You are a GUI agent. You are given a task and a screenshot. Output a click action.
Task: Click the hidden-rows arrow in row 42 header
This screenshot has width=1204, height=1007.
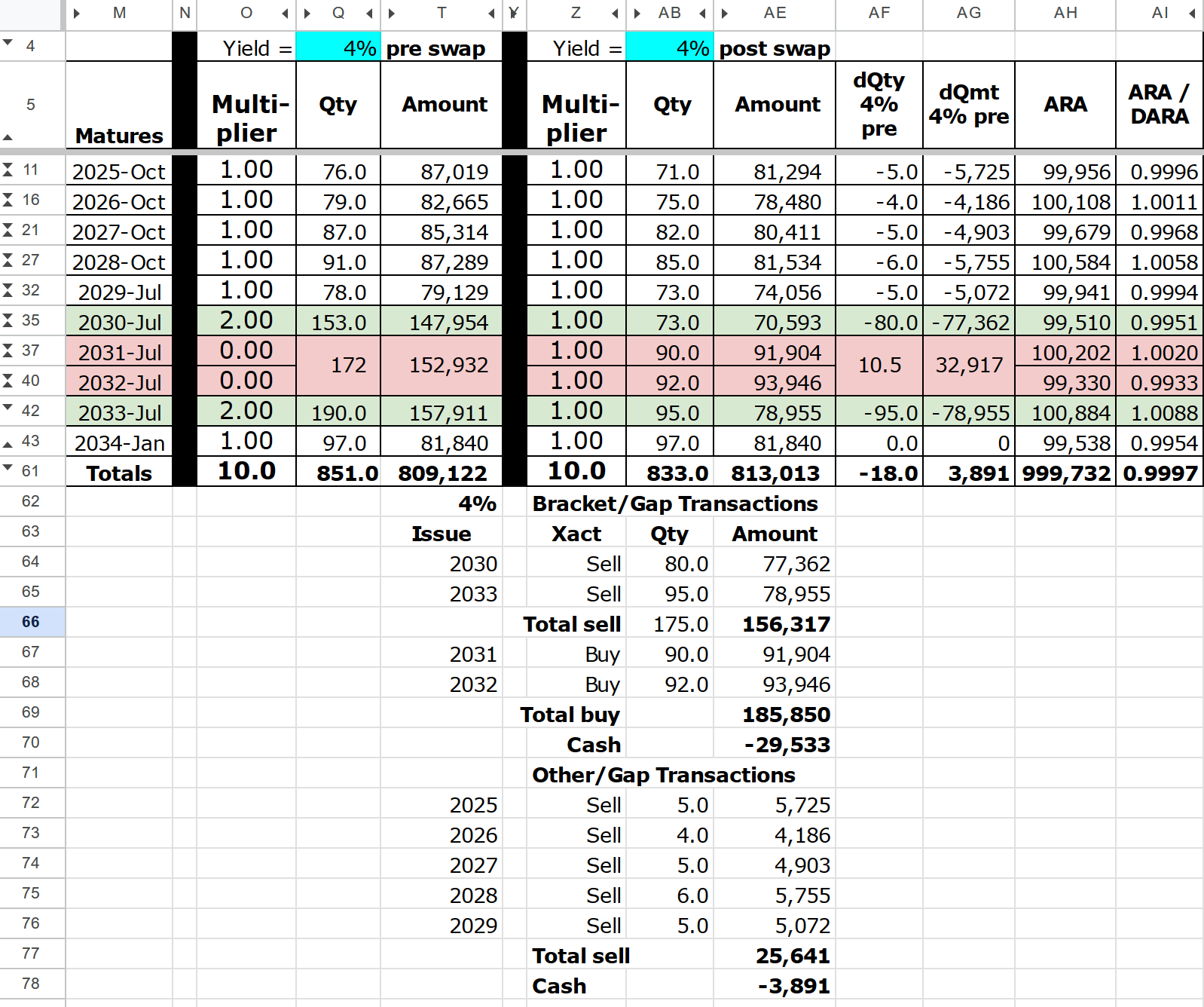8,407
